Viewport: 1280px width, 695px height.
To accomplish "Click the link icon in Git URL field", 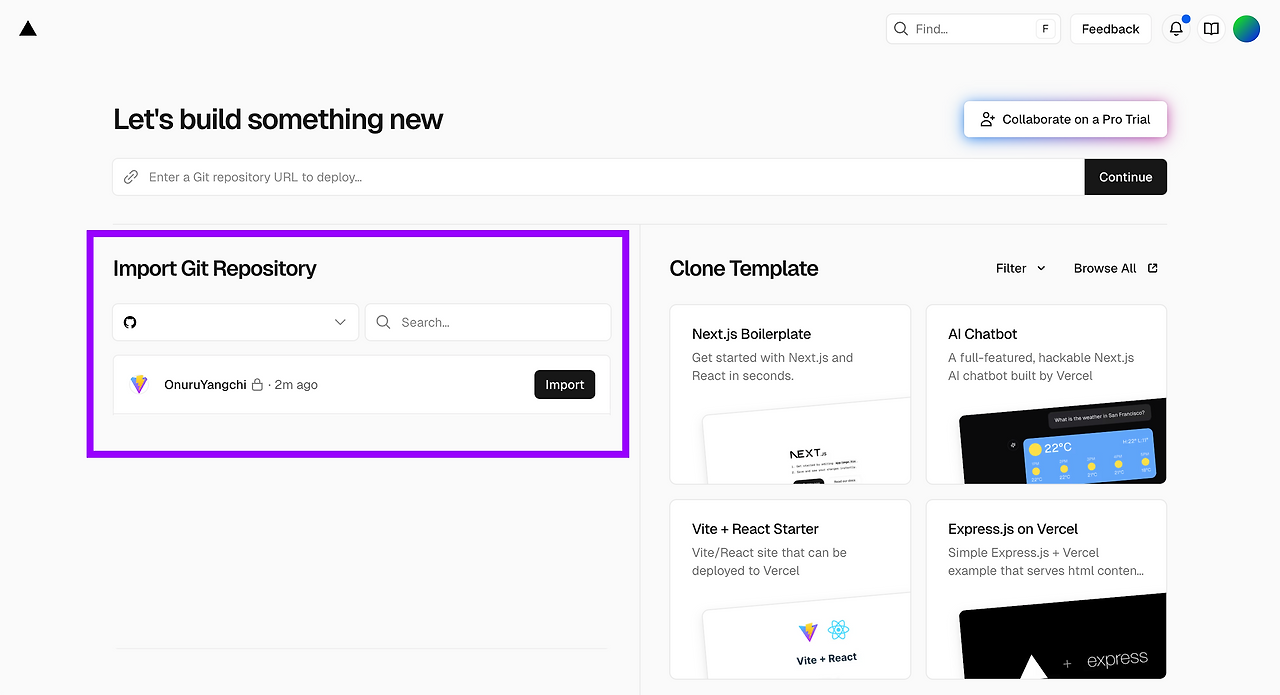I will [131, 177].
